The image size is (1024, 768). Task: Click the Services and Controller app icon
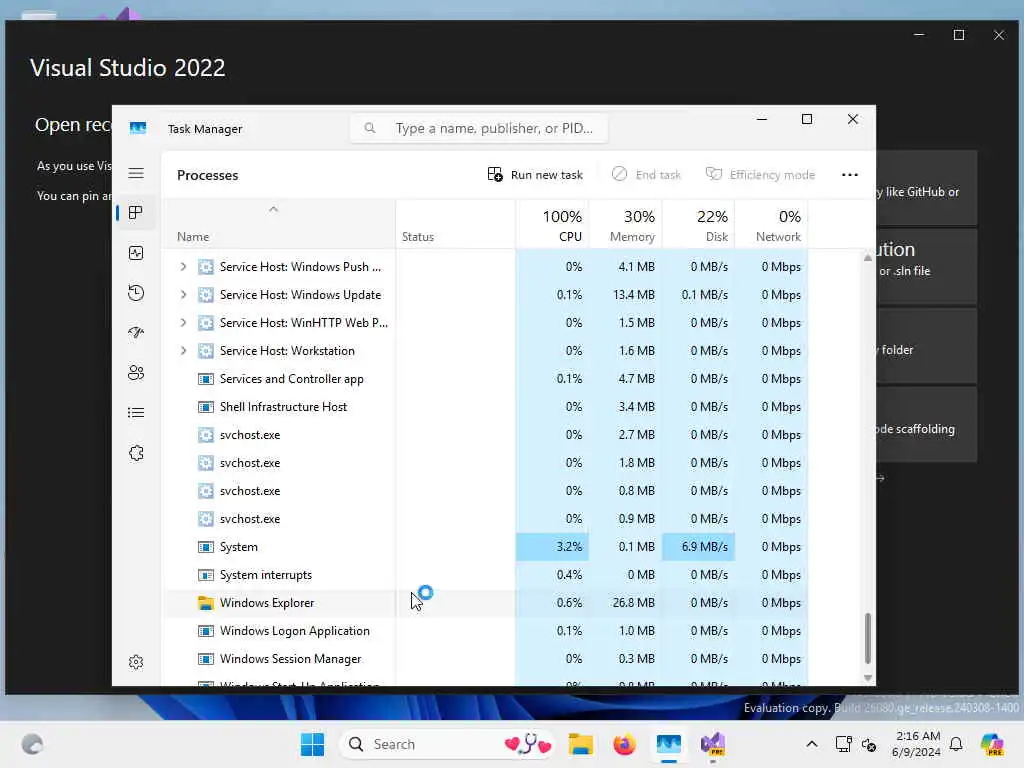206,379
